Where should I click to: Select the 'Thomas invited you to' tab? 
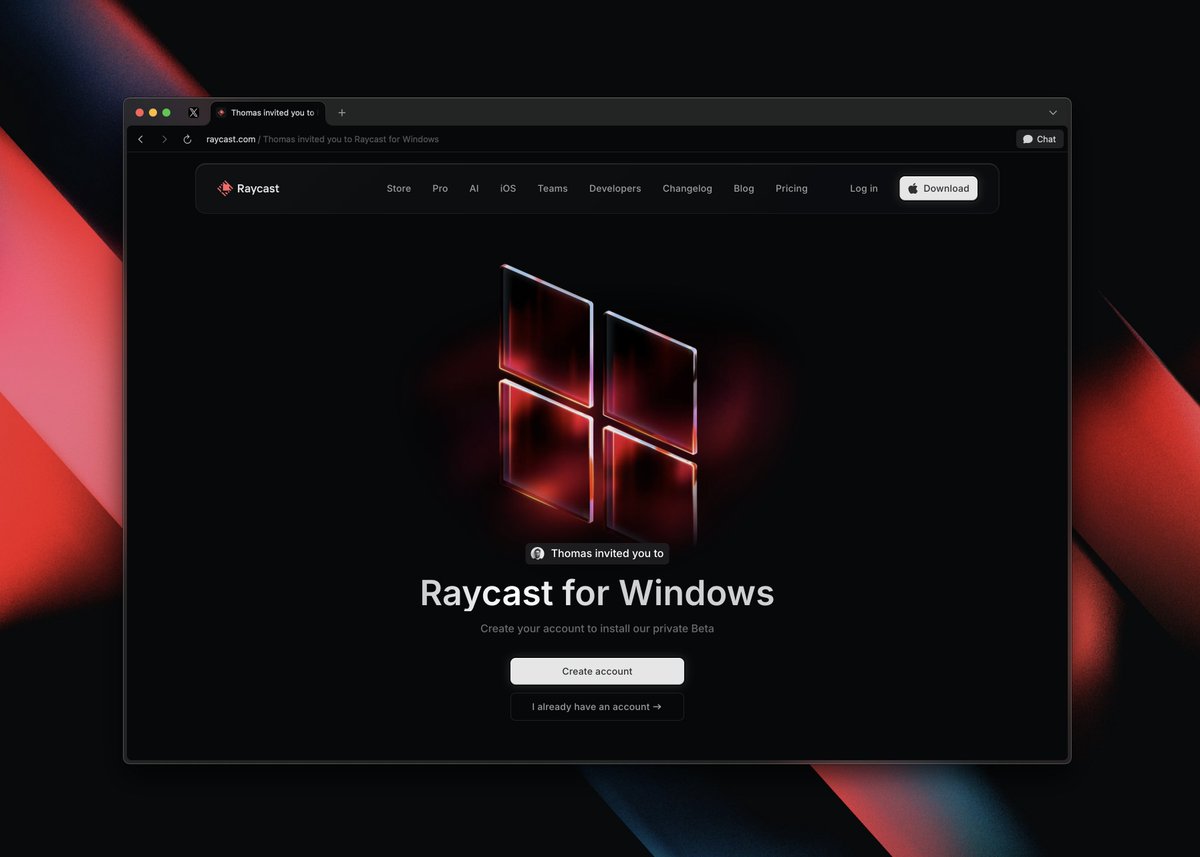click(x=270, y=113)
